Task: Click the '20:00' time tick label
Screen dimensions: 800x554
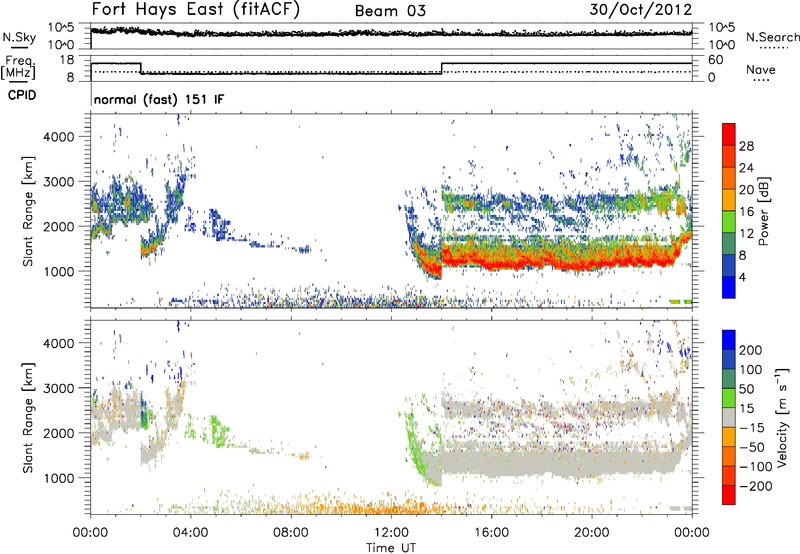Action: tap(592, 533)
